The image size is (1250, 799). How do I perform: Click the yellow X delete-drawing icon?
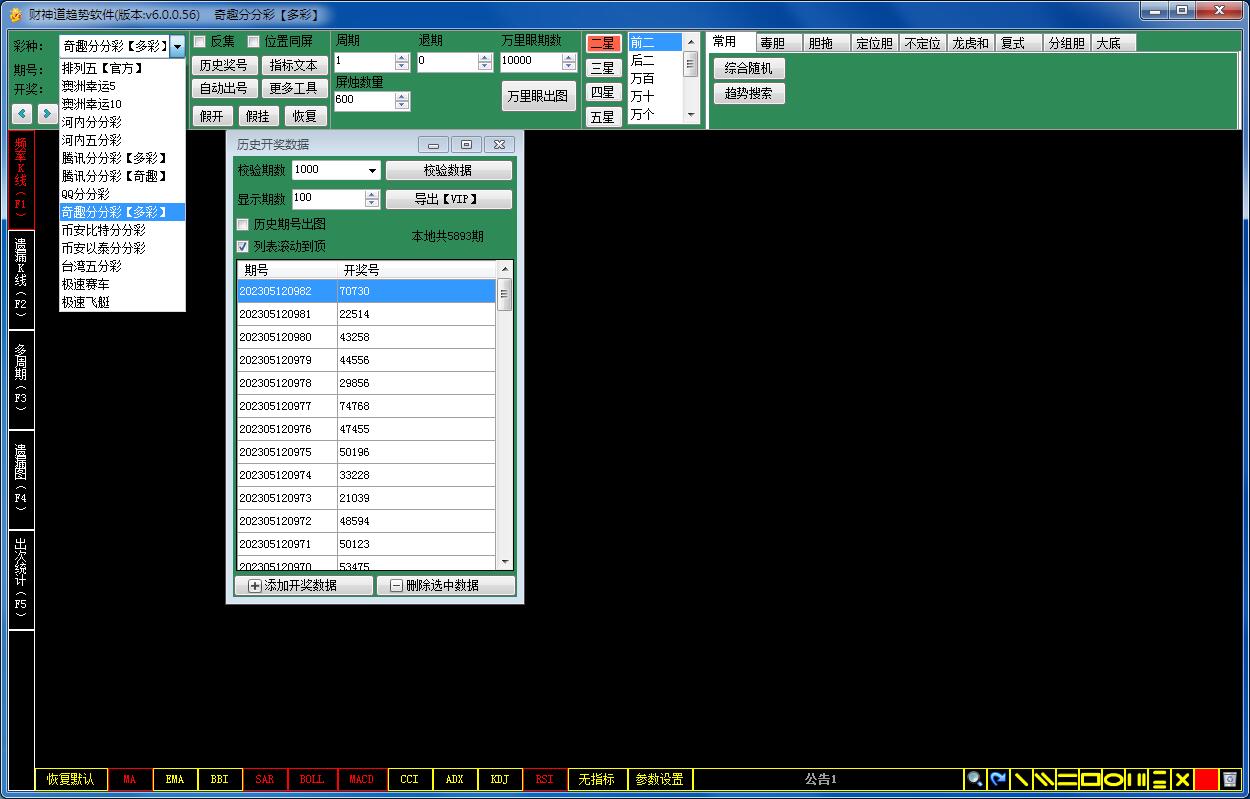(1182, 779)
